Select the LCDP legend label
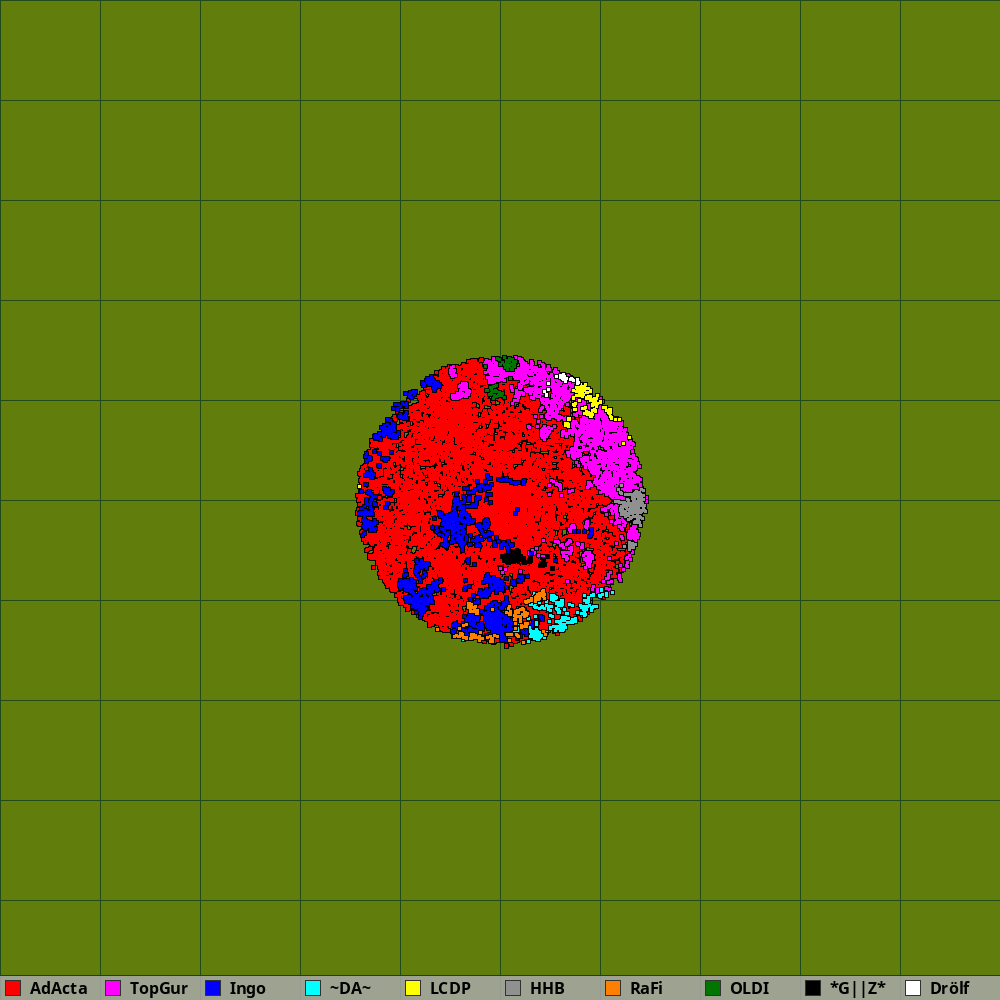 pyautogui.click(x=450, y=988)
